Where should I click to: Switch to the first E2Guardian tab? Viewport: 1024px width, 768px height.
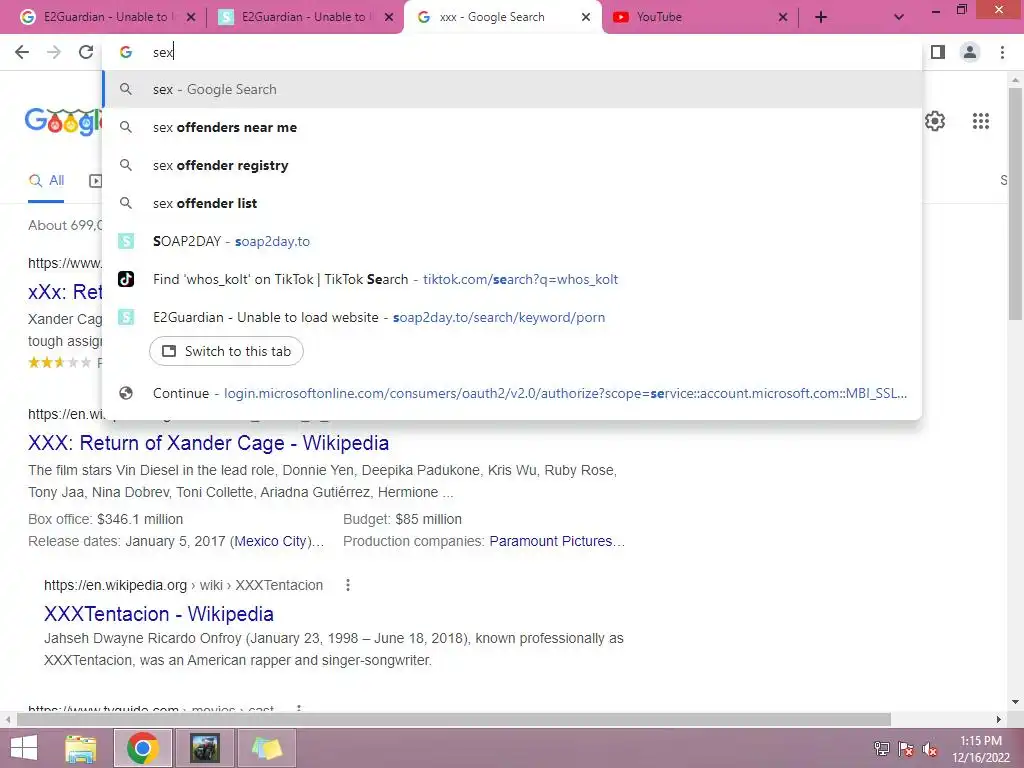point(104,17)
